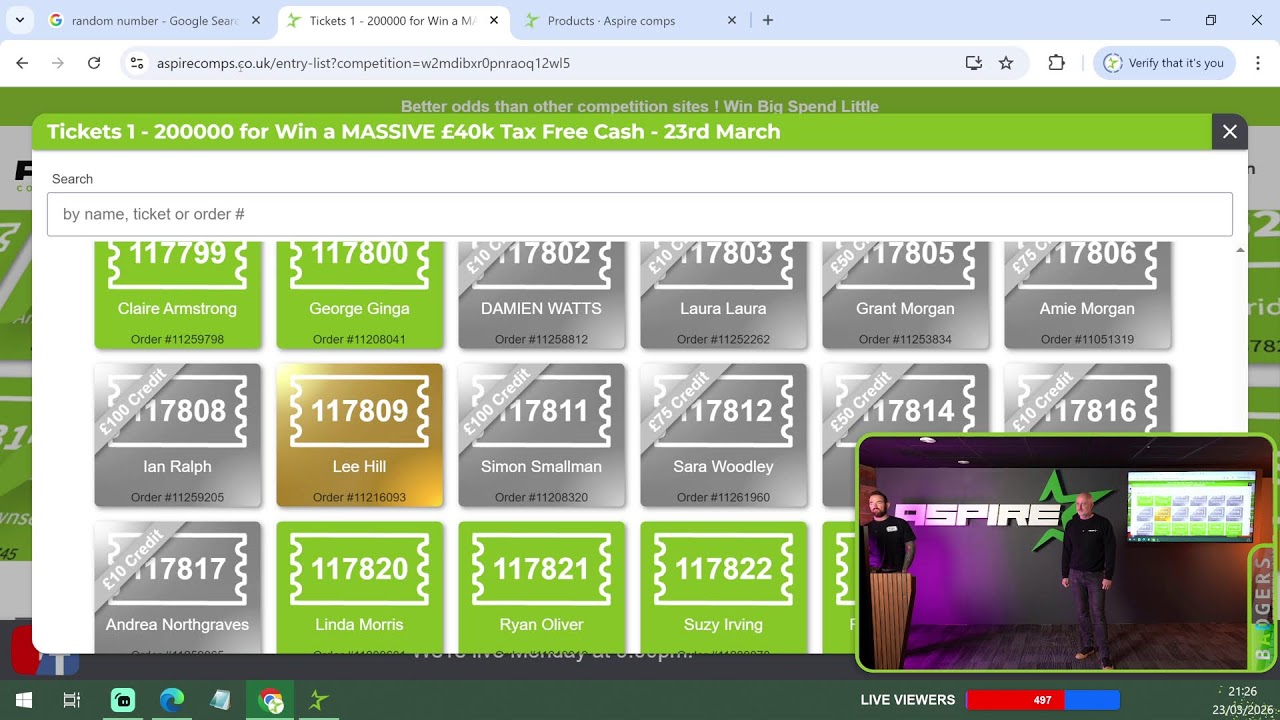Switch to the Products · Aspire comps tab
1280x720 pixels.
630,20
